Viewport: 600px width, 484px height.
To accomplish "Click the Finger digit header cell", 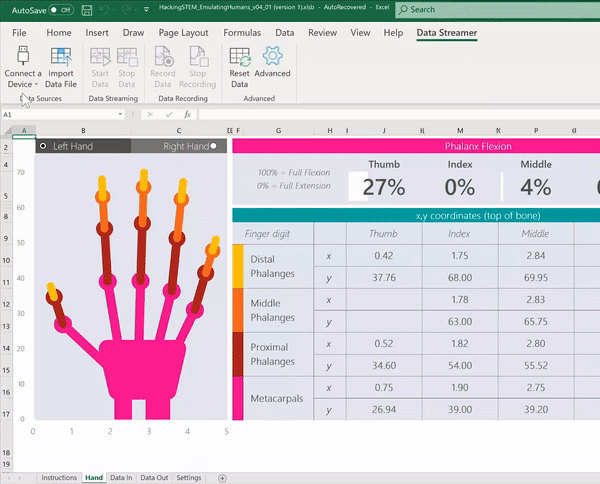I will pyautogui.click(x=267, y=233).
